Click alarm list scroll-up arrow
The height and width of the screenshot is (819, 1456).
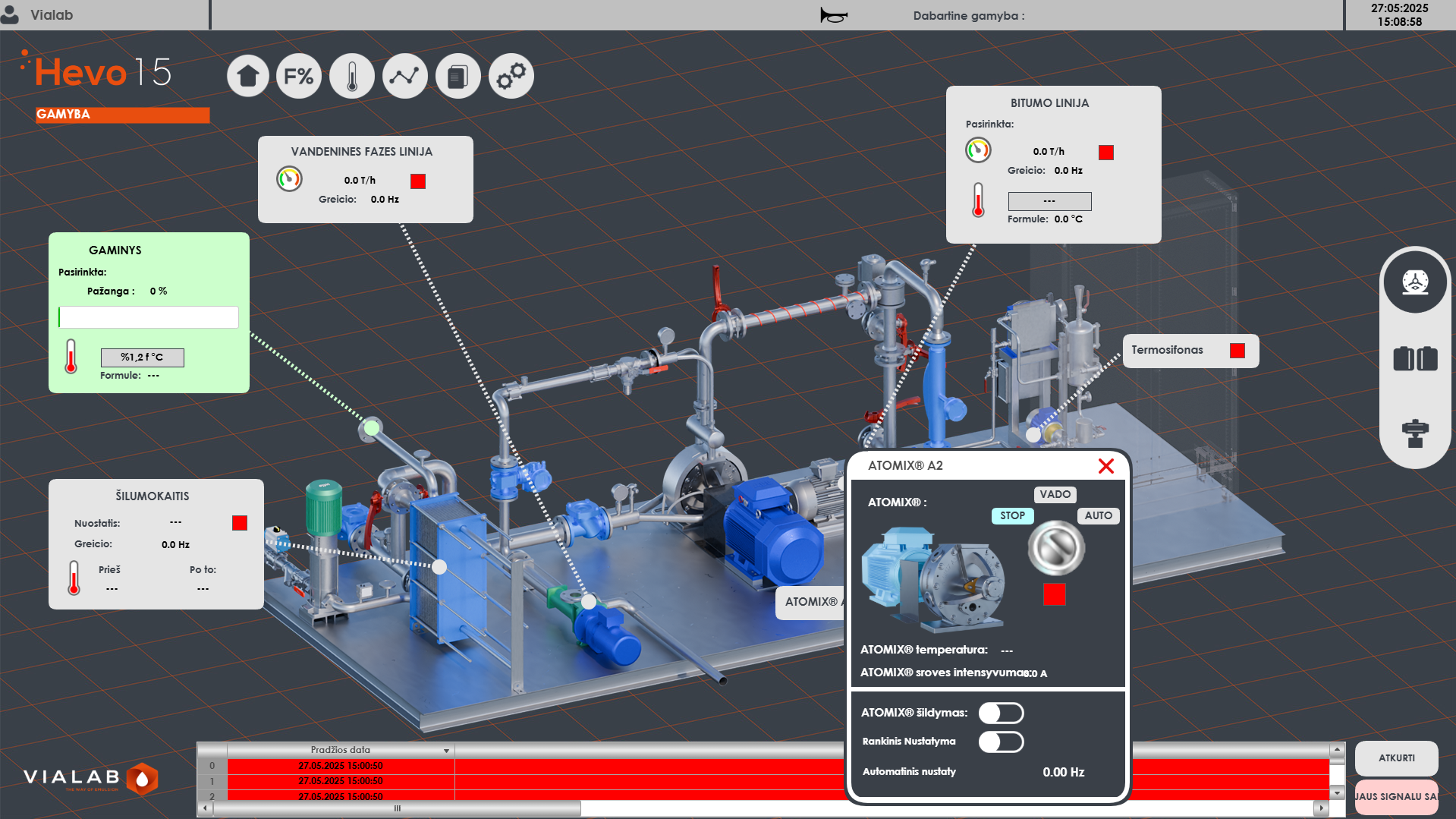pos(1337,750)
